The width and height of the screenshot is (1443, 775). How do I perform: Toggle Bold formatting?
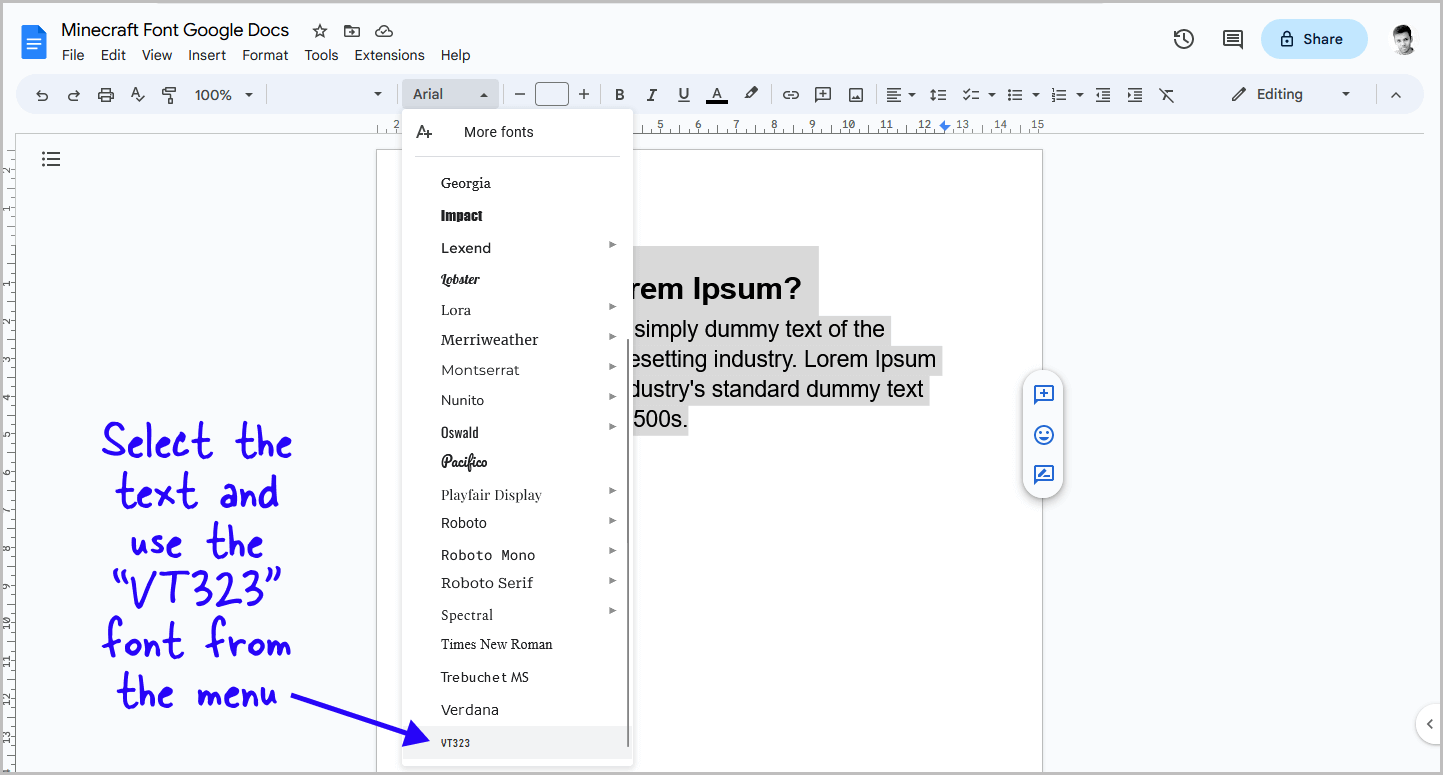point(620,95)
